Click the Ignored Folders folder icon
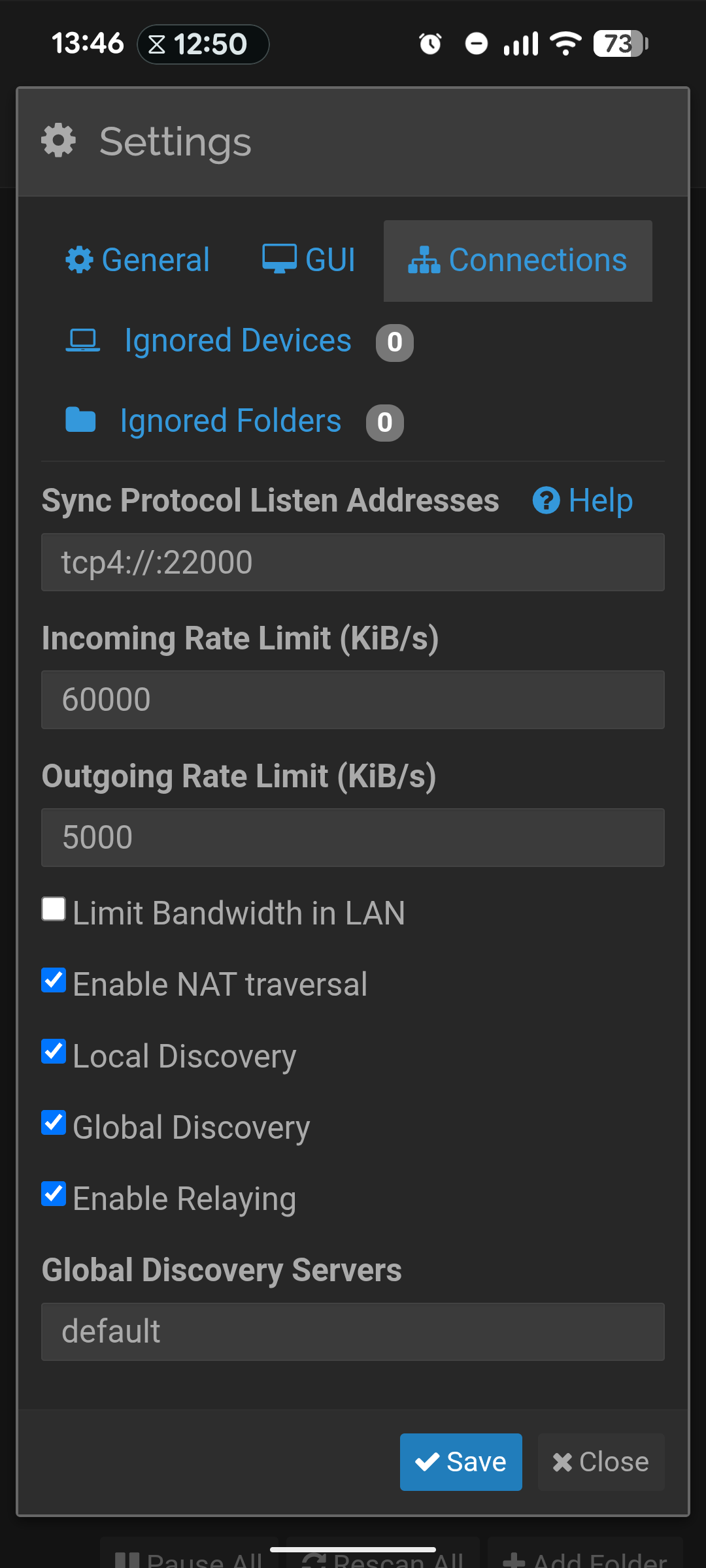This screenshot has width=706, height=1568. click(x=80, y=420)
